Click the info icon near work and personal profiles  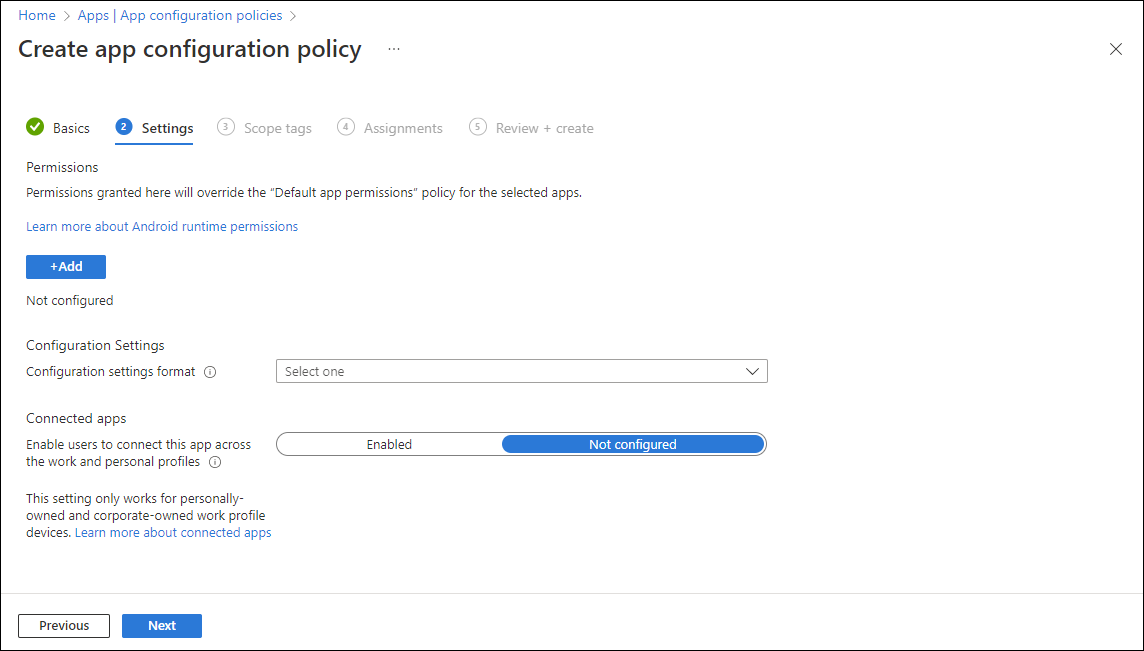215,462
